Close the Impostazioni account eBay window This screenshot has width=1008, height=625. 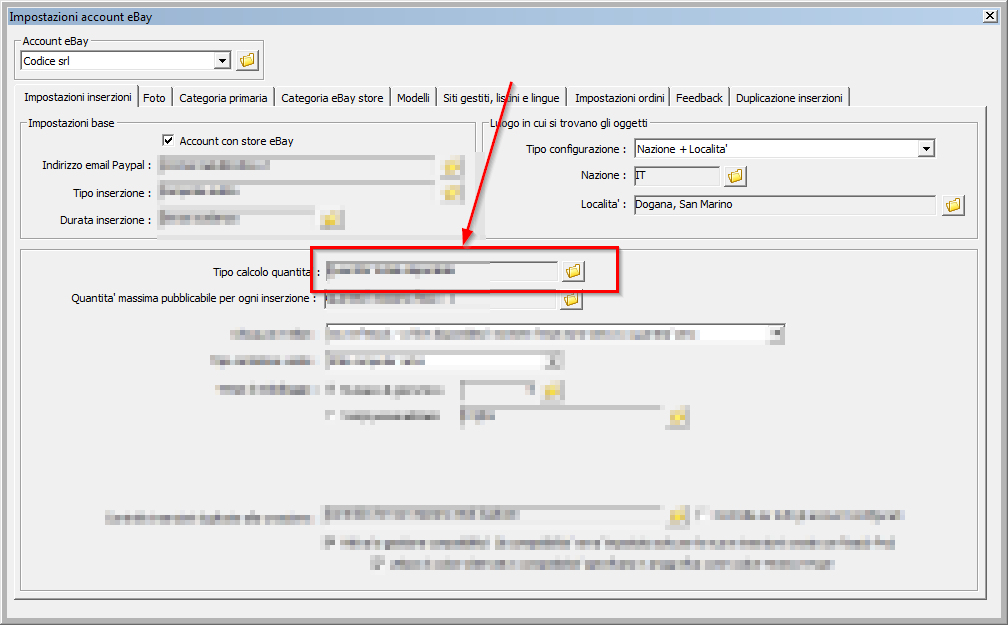click(x=990, y=16)
